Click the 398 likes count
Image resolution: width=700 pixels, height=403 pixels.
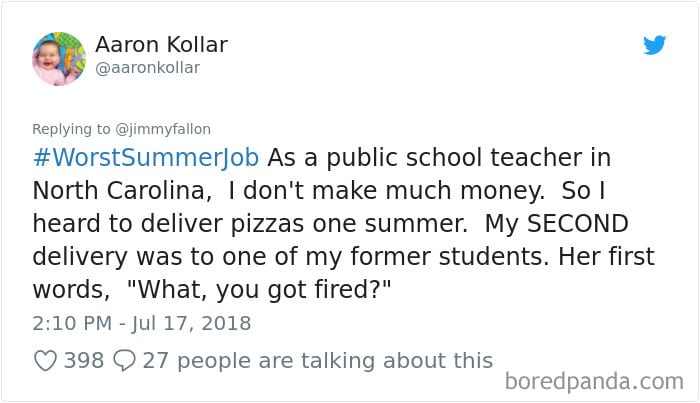click(x=84, y=360)
